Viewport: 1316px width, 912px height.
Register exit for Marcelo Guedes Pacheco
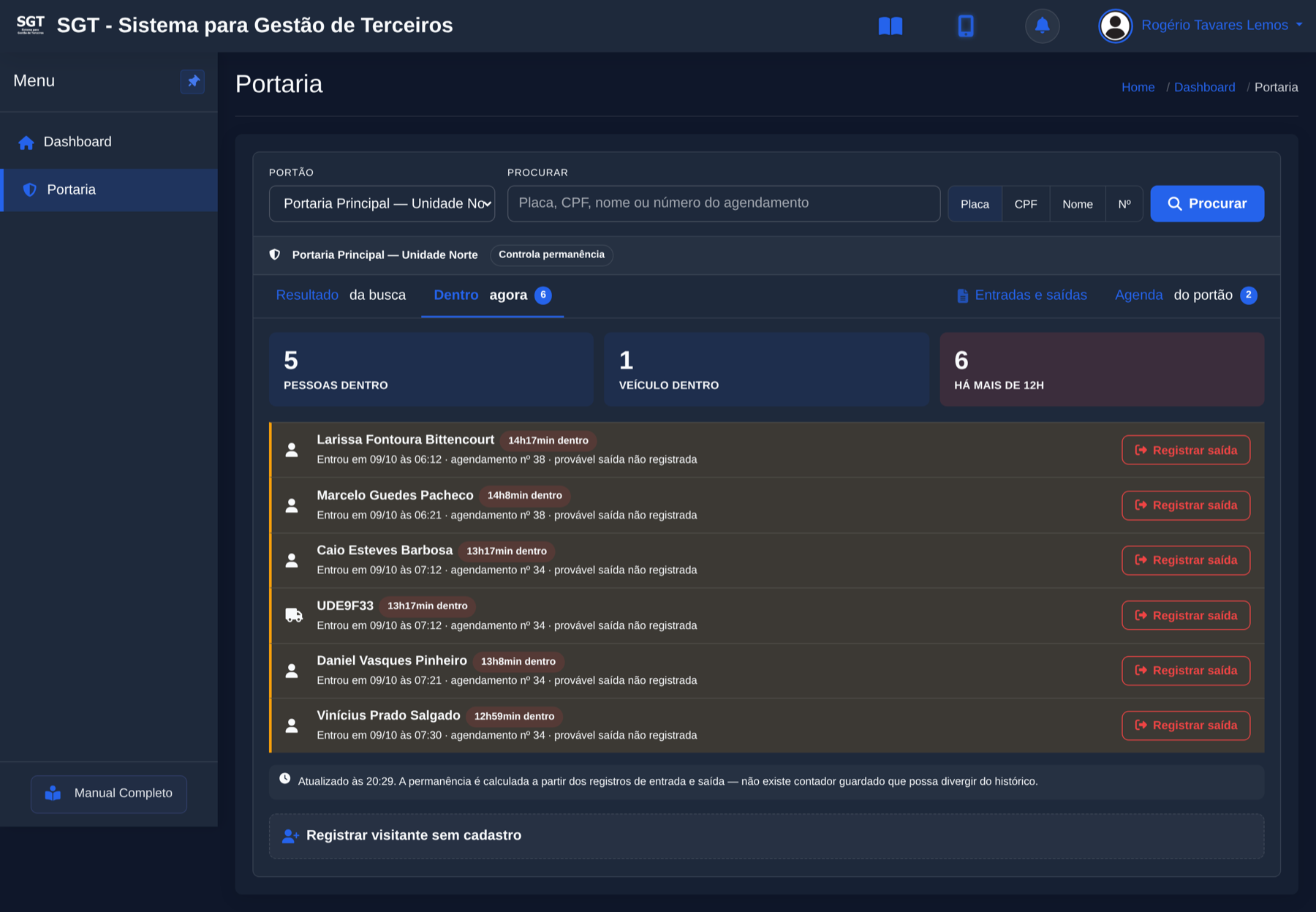(1186, 505)
